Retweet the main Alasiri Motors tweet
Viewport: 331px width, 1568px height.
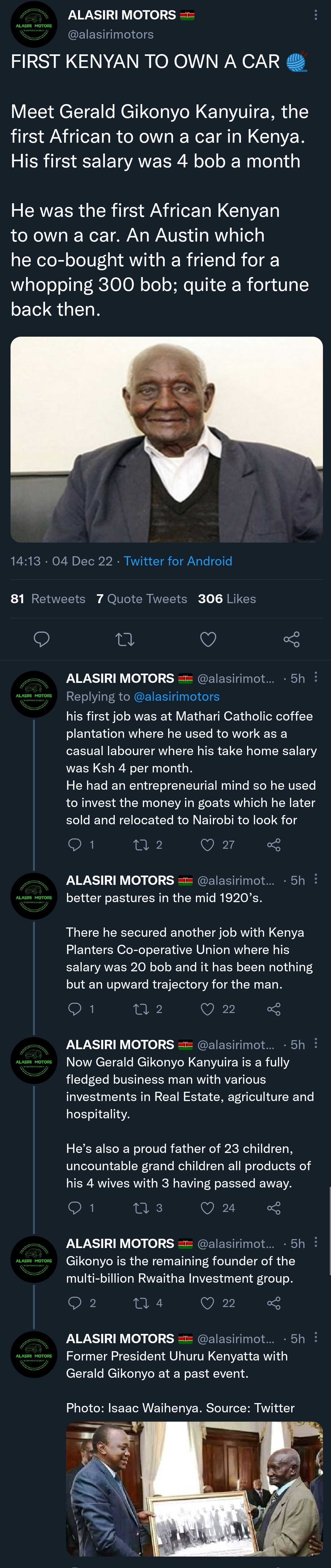point(125,639)
